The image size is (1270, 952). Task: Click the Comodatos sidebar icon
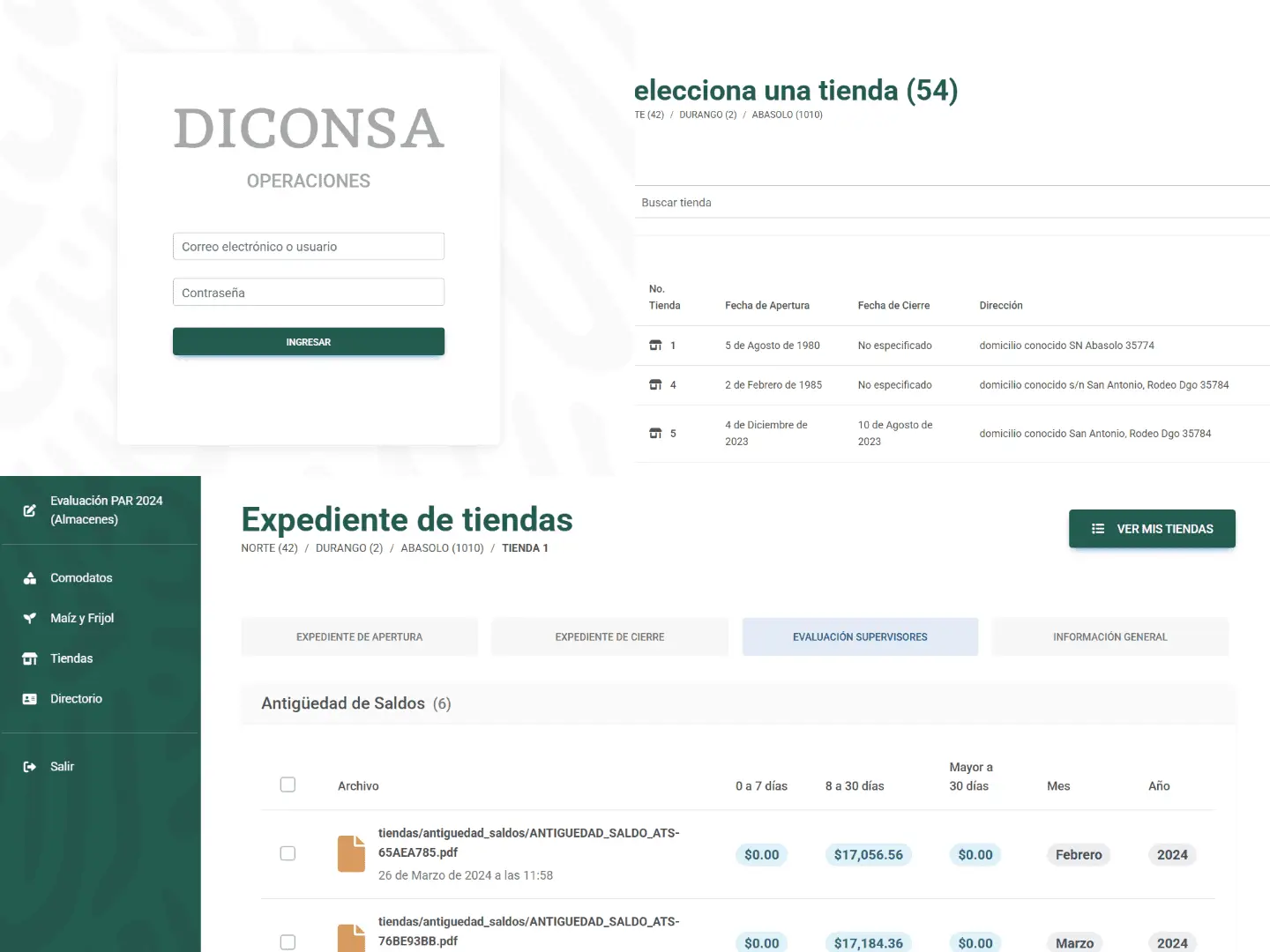pyautogui.click(x=30, y=578)
